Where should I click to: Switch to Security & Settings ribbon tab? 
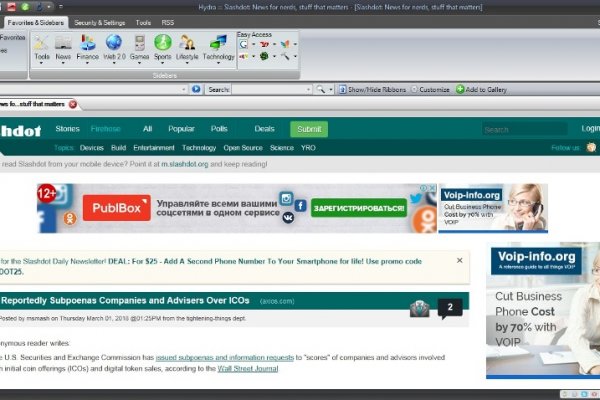click(x=99, y=23)
